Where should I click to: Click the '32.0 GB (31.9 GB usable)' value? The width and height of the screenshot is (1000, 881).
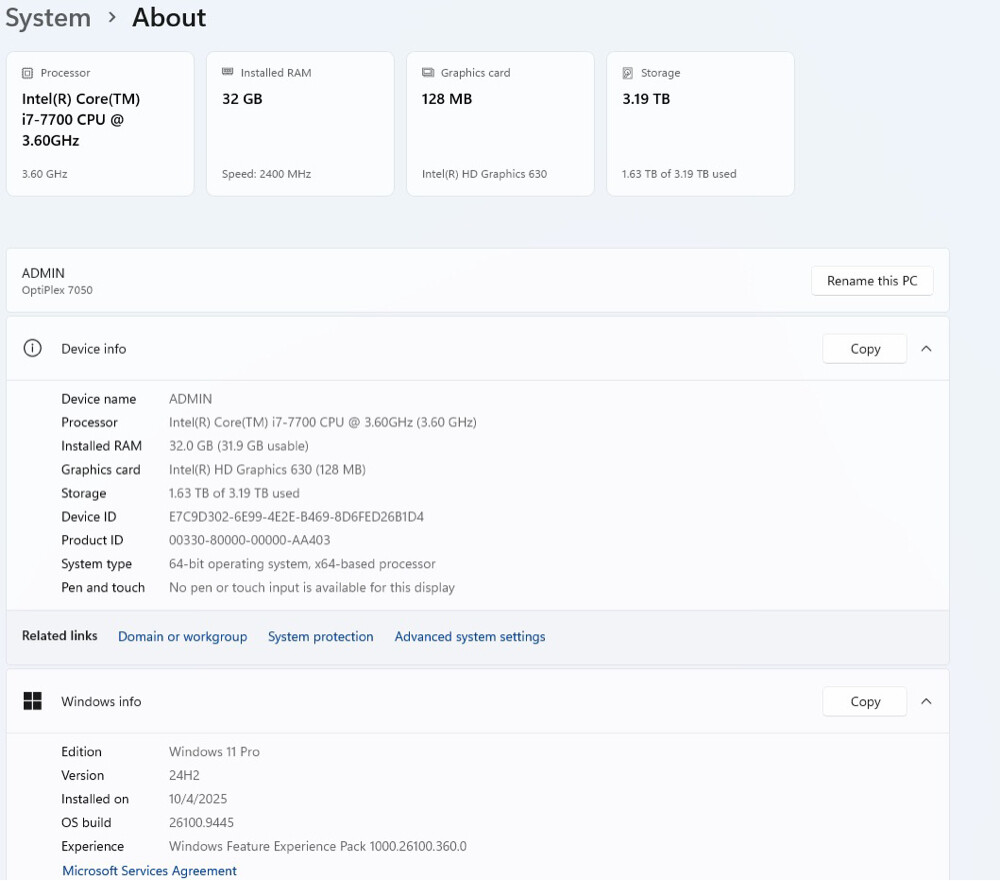click(239, 446)
